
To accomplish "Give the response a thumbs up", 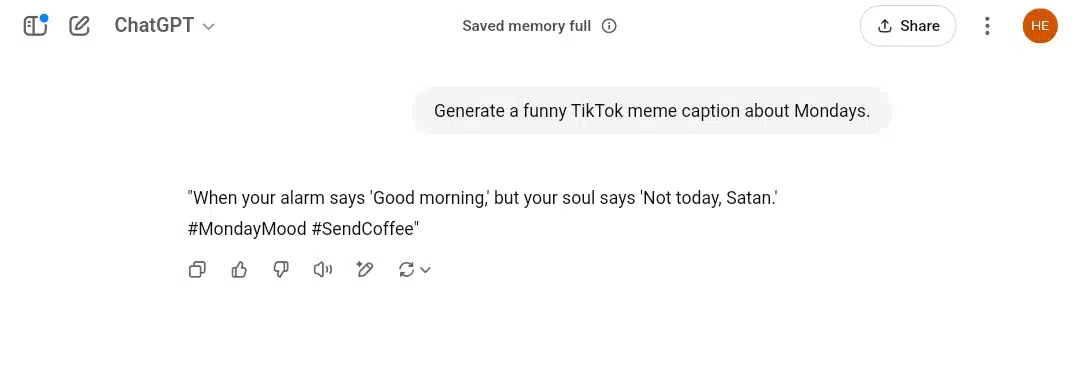I will (239, 269).
